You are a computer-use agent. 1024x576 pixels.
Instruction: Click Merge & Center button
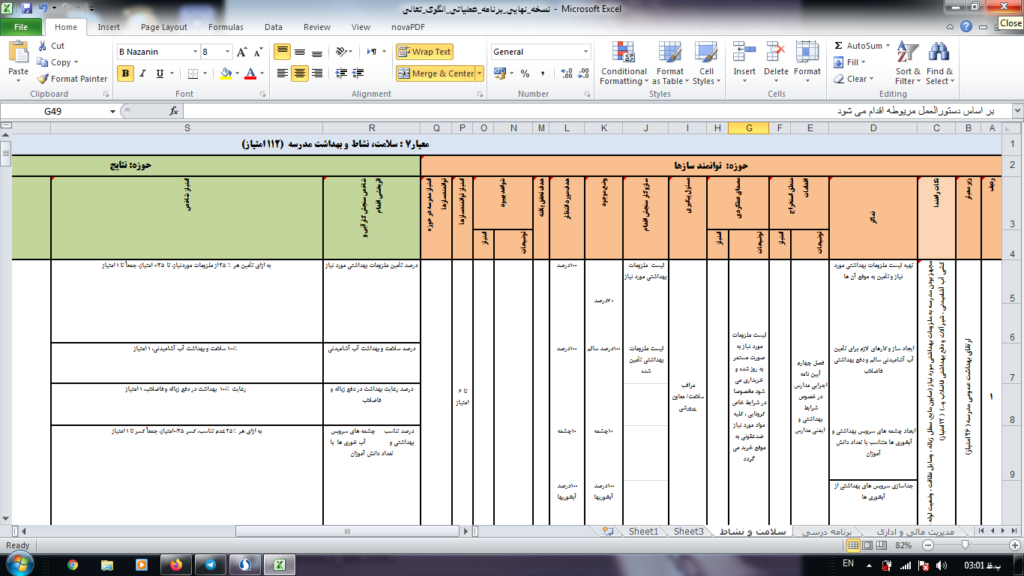[x=436, y=74]
